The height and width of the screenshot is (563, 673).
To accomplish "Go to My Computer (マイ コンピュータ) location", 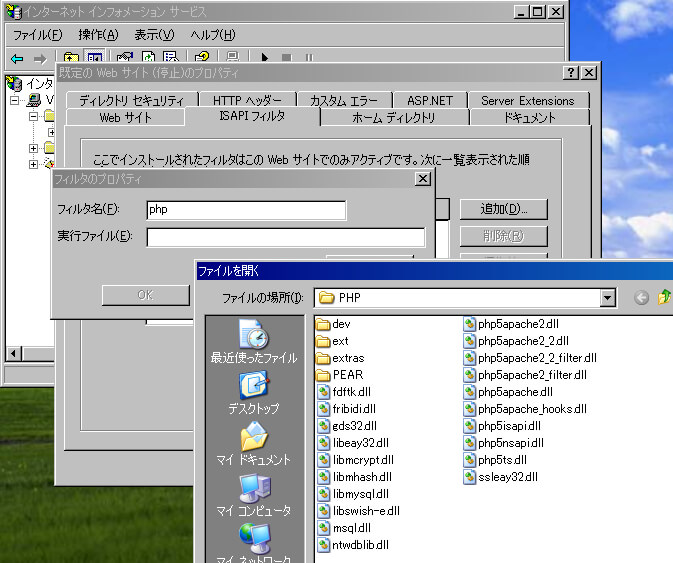I will pyautogui.click(x=253, y=495).
